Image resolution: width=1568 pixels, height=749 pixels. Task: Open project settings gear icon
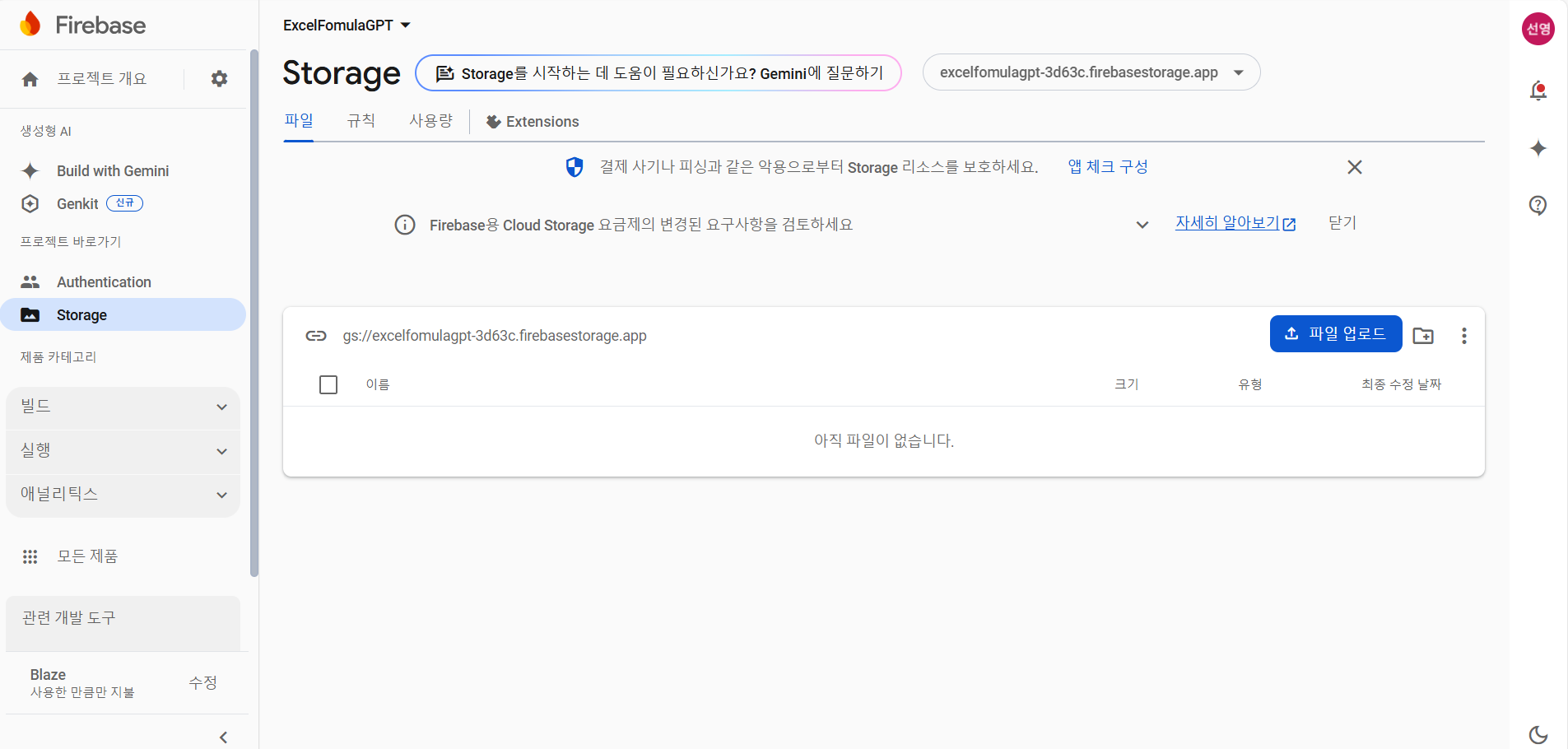click(219, 79)
